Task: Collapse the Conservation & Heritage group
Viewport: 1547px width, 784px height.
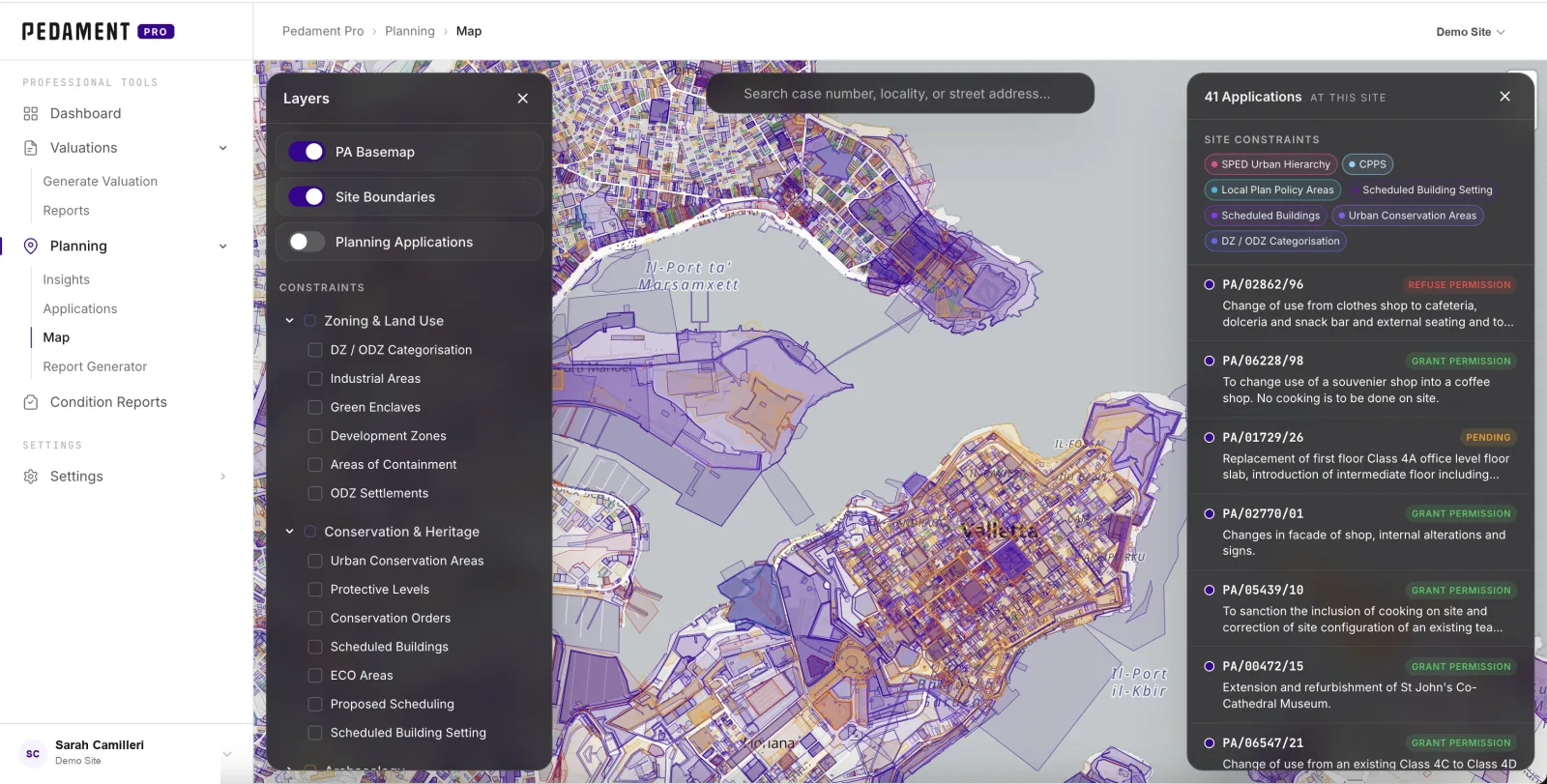Action: pos(289,532)
